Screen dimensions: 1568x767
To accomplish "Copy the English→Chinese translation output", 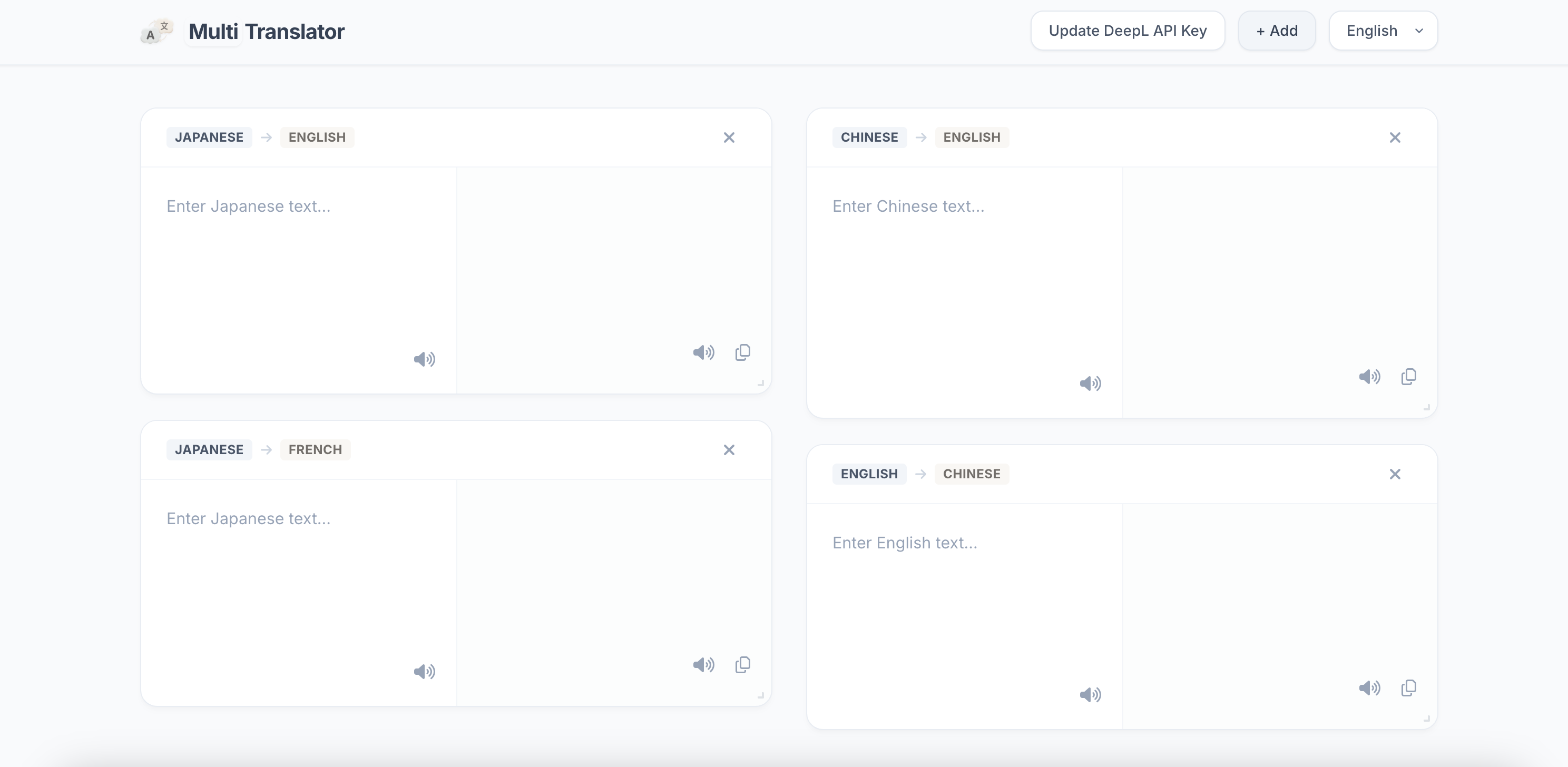I will click(x=1408, y=689).
